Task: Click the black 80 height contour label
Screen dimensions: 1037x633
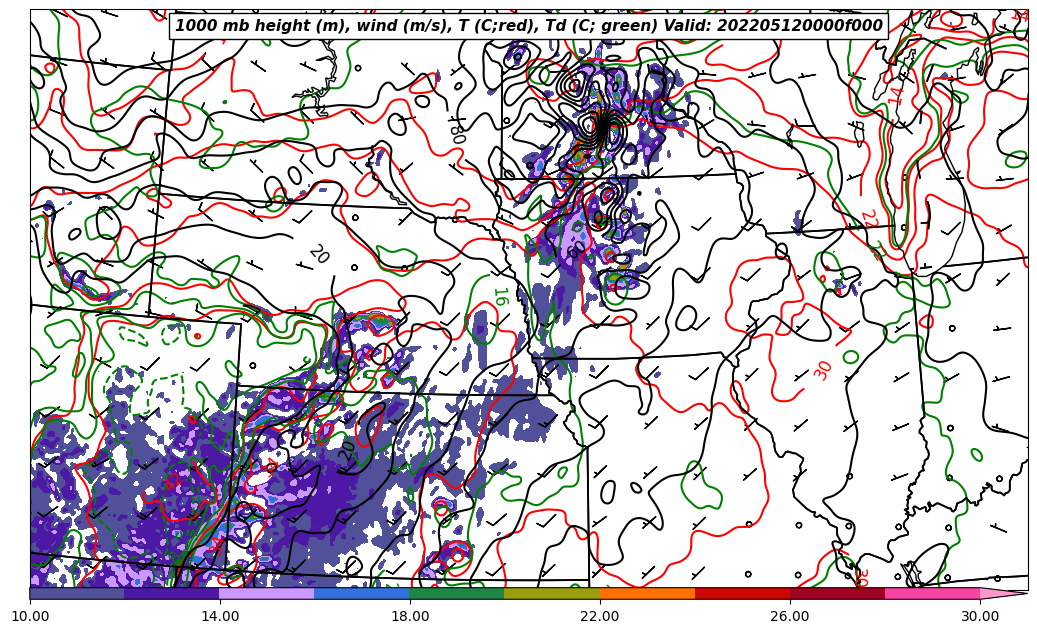Action: click(456, 131)
